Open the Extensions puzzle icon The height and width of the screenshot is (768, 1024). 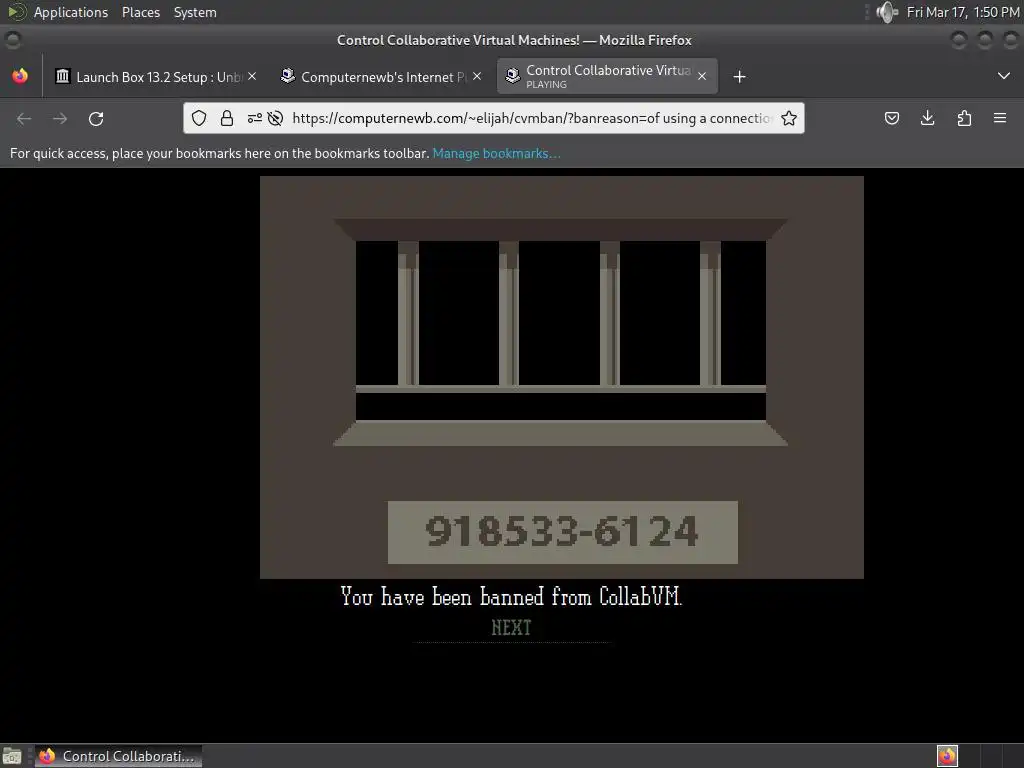[x=964, y=118]
